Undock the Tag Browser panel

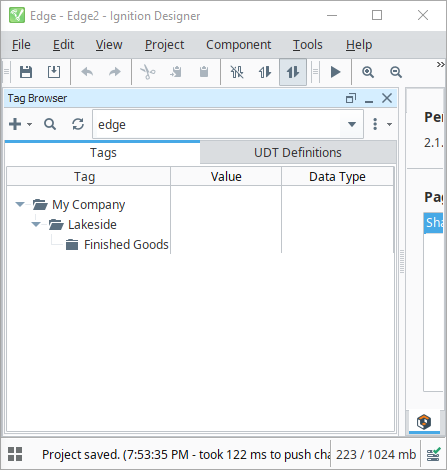coord(351,98)
